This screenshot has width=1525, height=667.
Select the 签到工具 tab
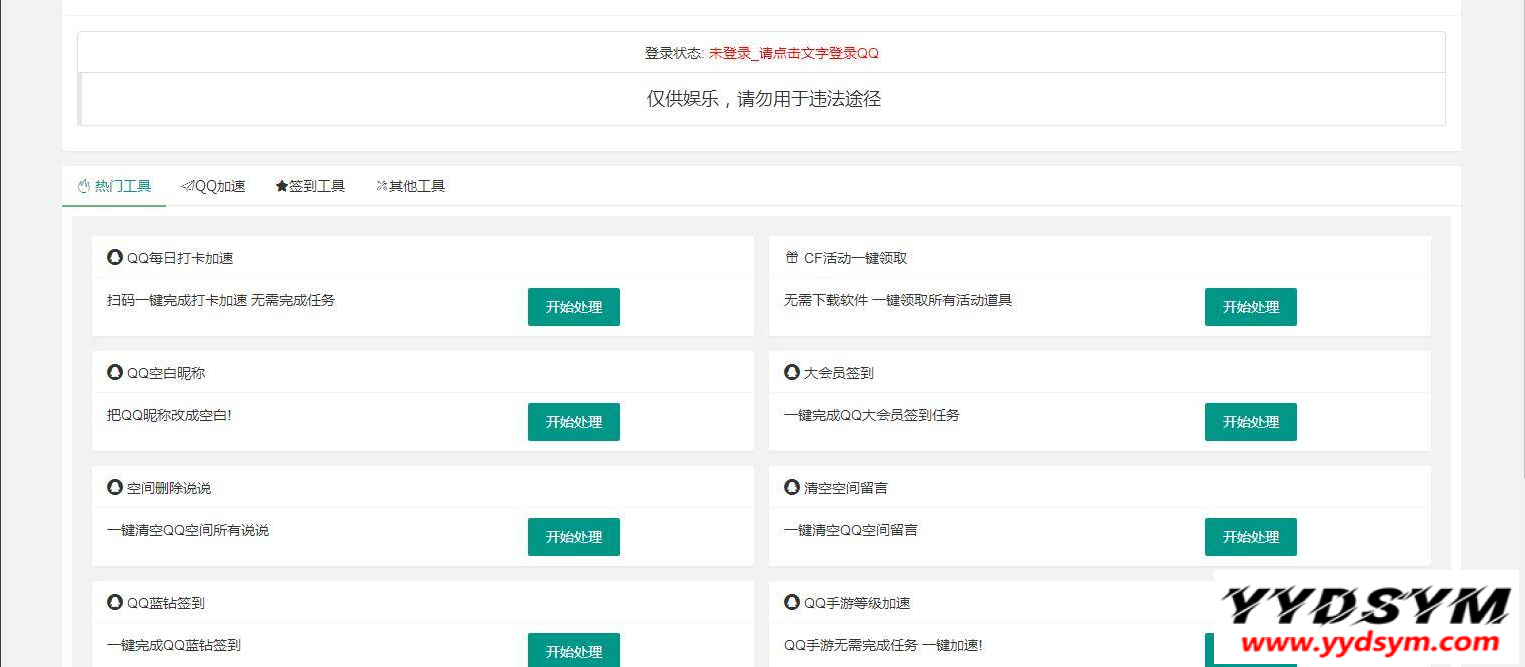coord(310,186)
